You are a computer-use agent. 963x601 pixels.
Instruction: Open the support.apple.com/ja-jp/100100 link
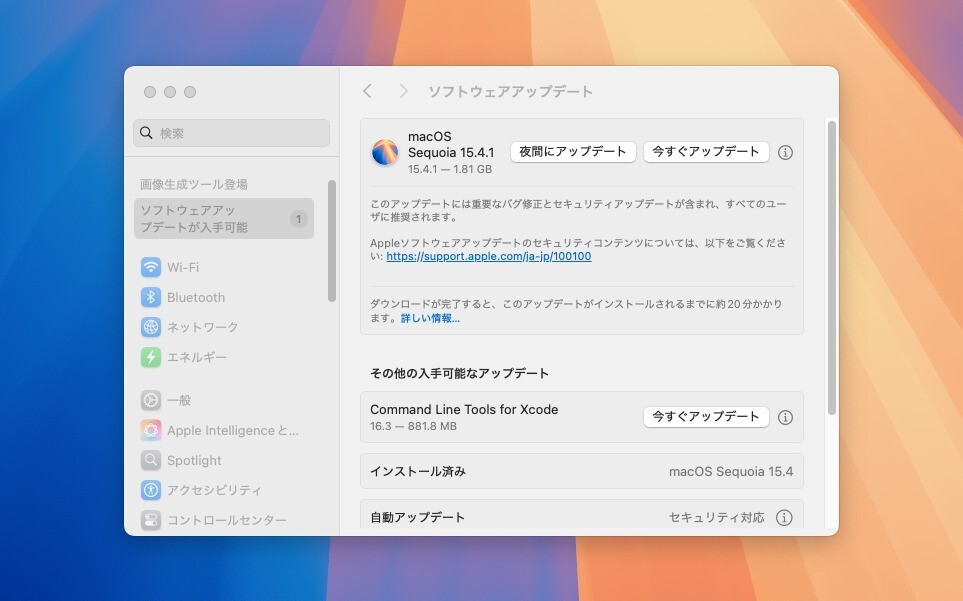tap(489, 256)
